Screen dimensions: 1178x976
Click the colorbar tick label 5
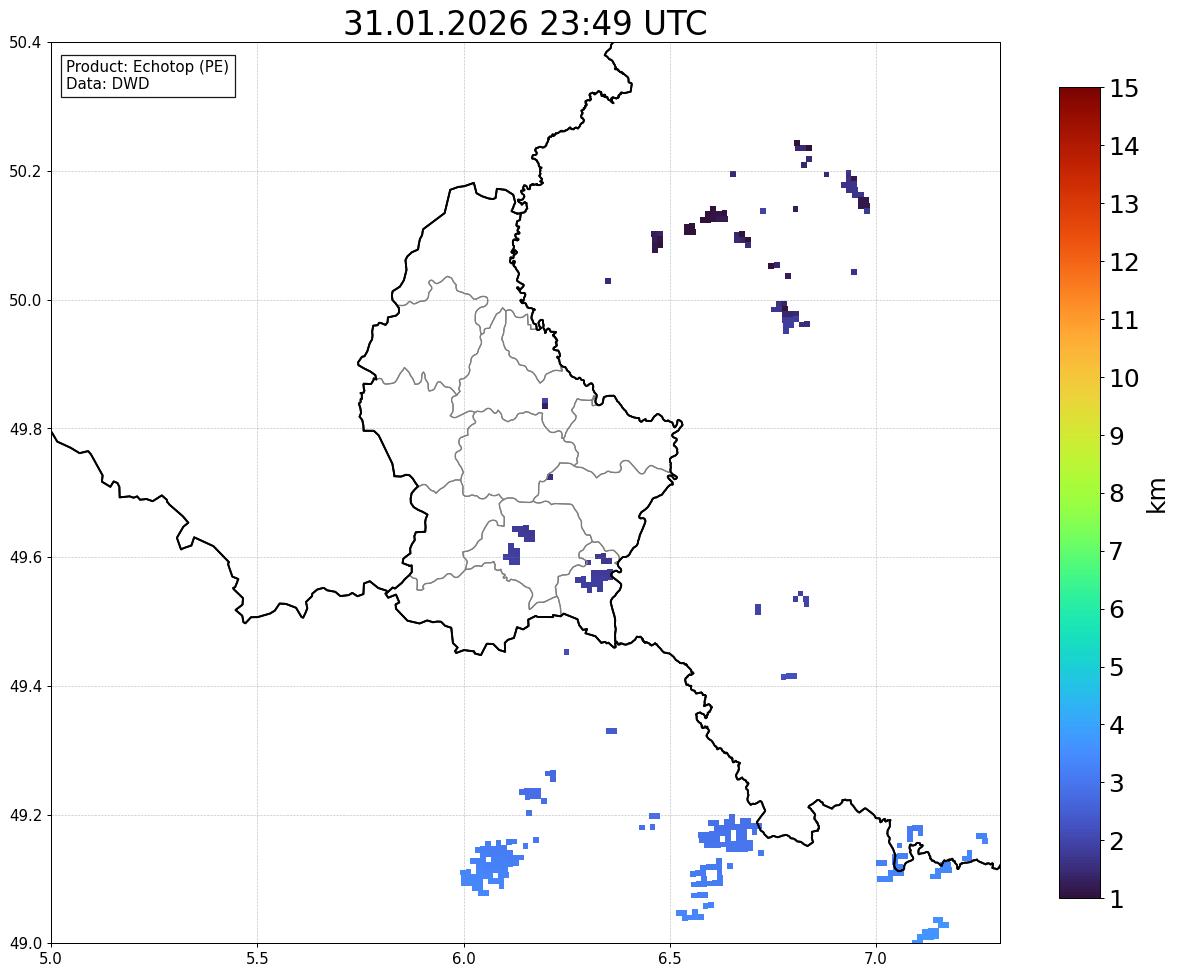(x=1117, y=667)
